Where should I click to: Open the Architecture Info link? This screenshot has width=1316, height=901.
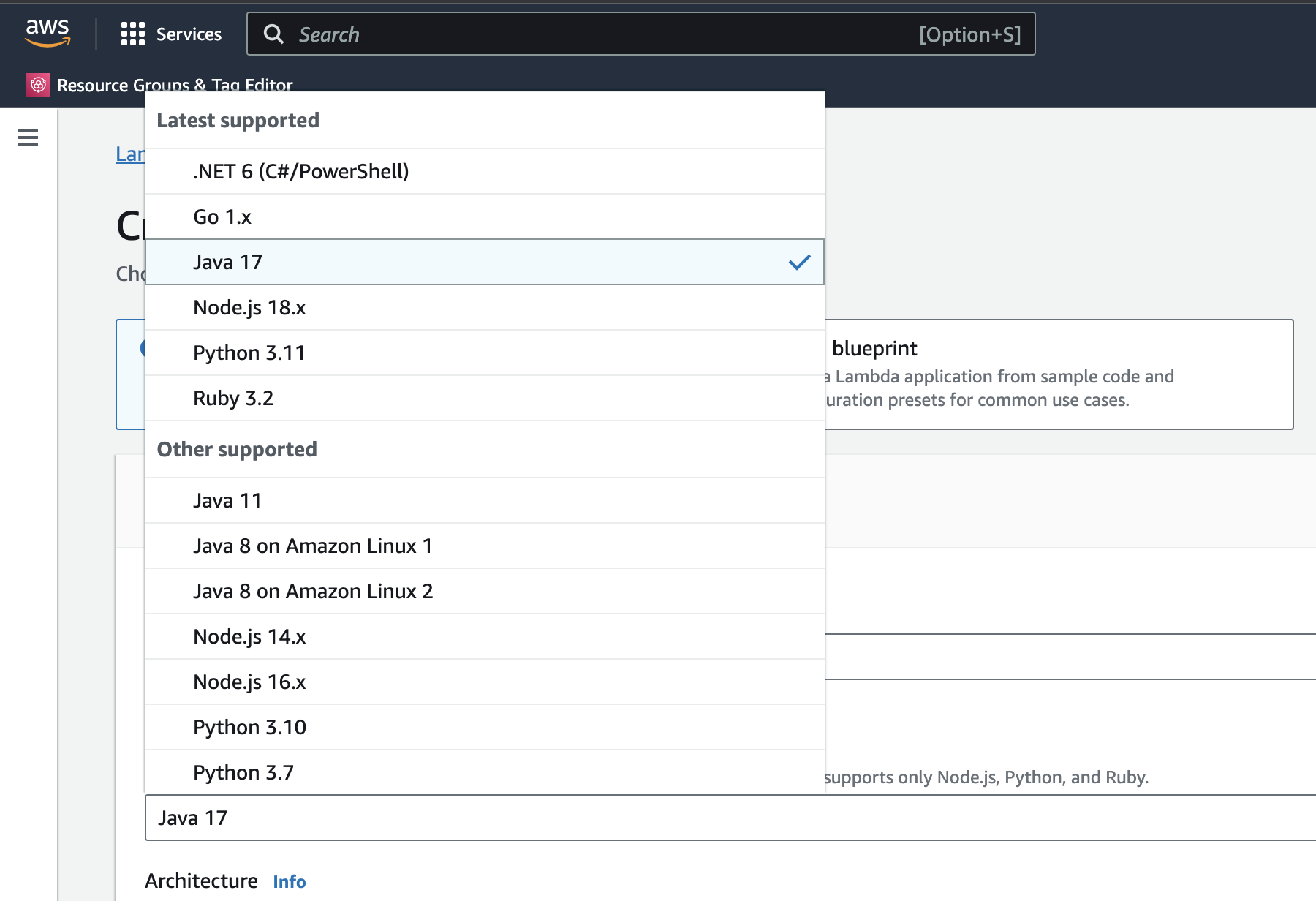tap(290, 881)
